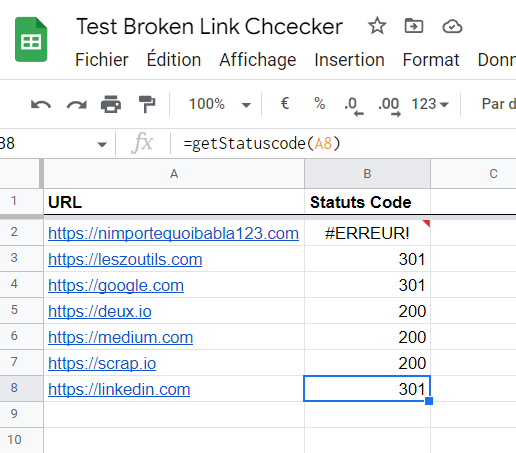516x453 pixels.
Task: Open the 100% zoom dropdown
Action: 219,104
